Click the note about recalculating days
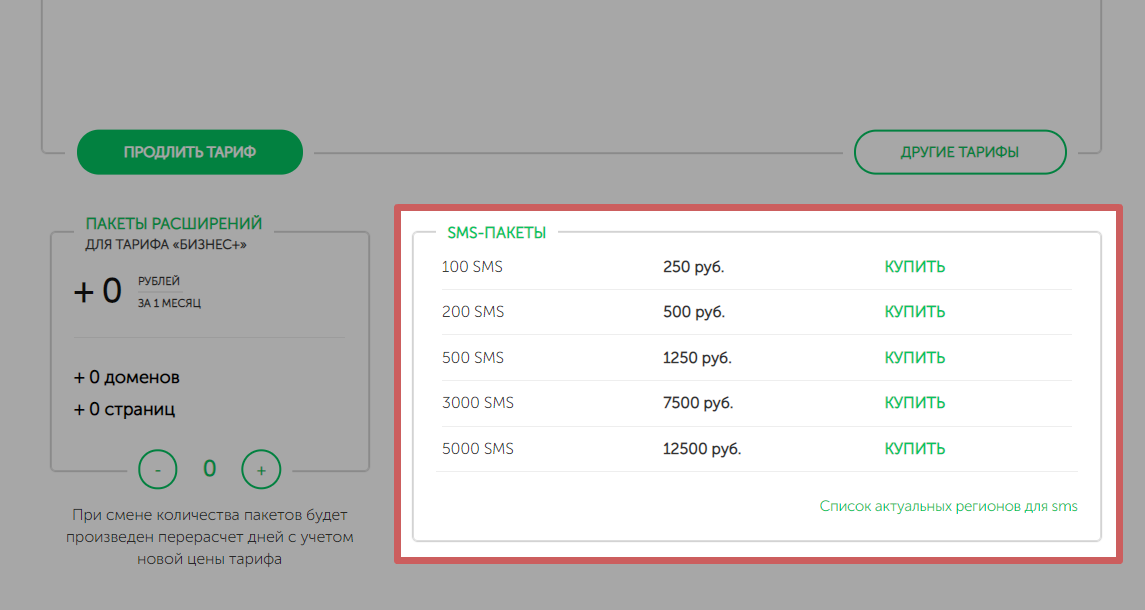Viewport: 1145px width, 610px height. 209,537
